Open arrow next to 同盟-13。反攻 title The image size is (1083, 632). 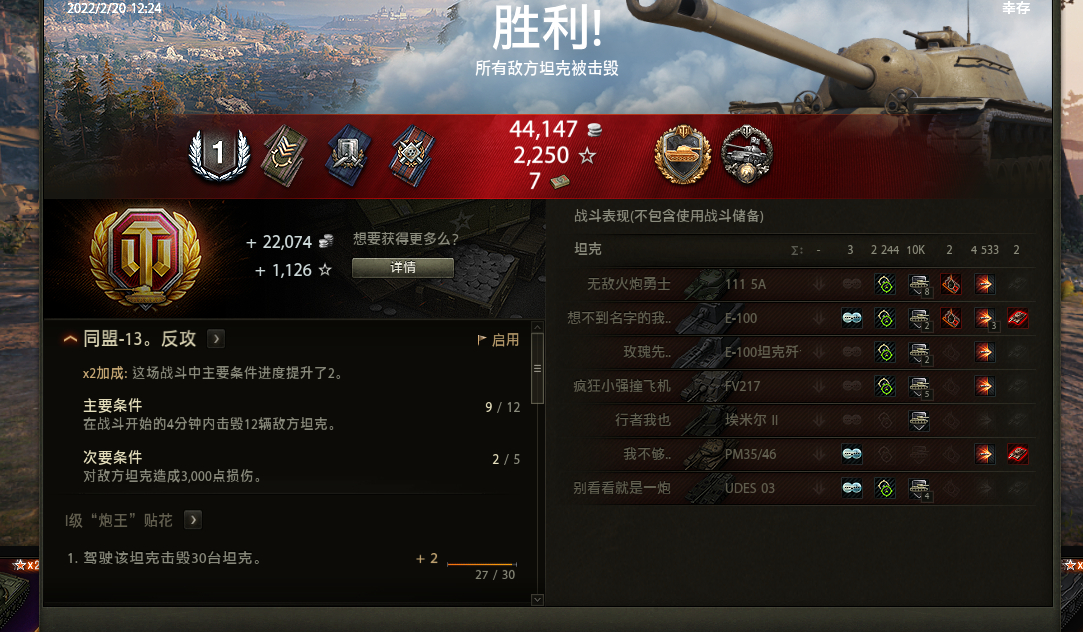pyautogui.click(x=216, y=338)
